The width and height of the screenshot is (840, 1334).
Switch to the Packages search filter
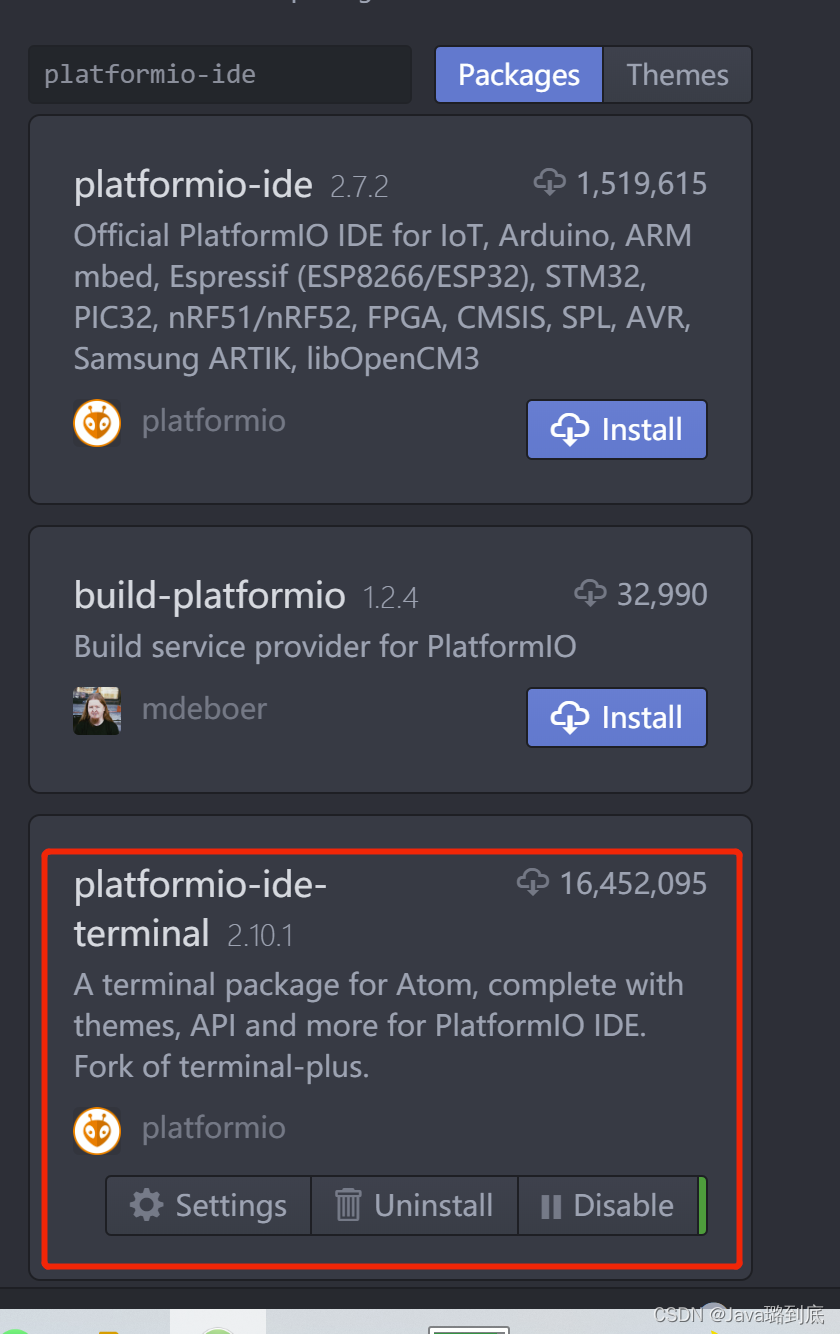coord(519,75)
